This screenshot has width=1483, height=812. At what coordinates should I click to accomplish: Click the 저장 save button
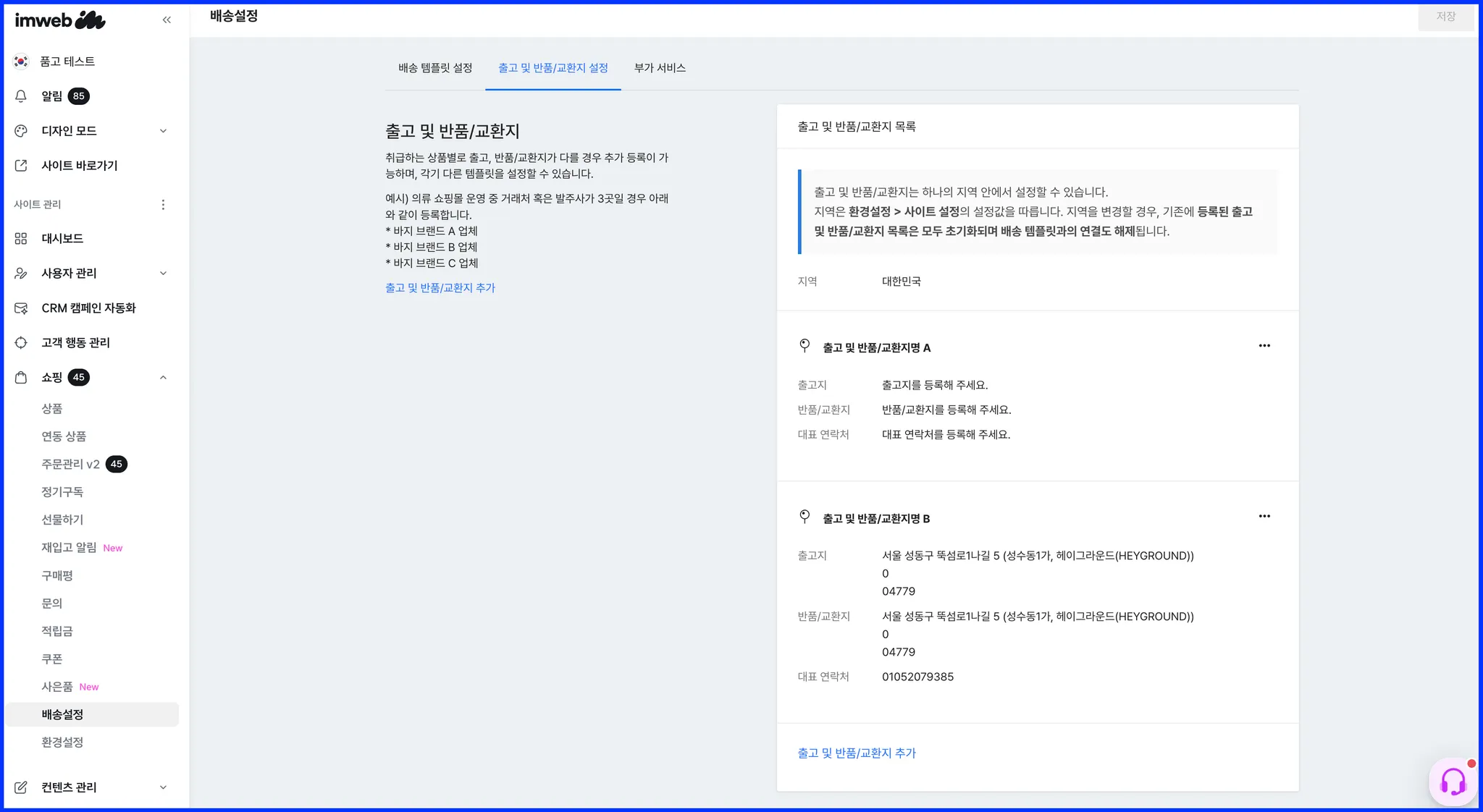(x=1445, y=17)
